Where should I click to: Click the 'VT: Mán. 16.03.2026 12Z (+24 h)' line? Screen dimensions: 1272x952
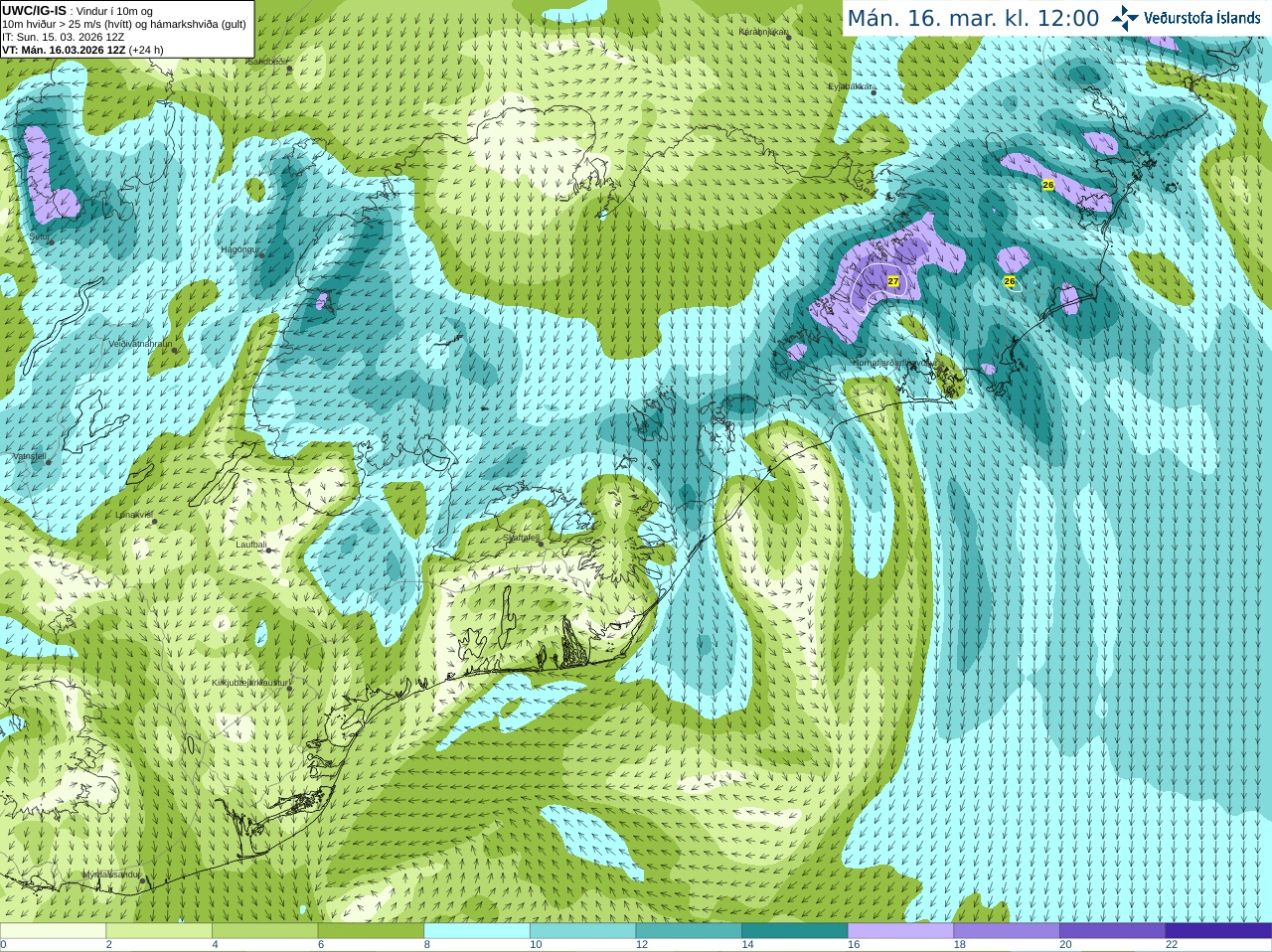(82, 50)
